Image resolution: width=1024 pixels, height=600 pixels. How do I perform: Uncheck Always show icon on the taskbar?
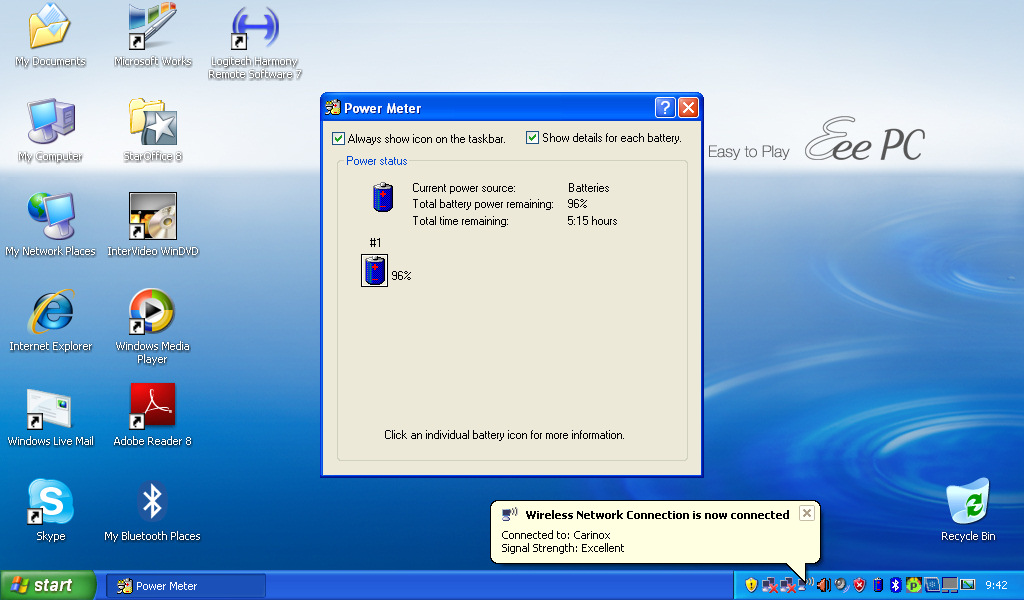338,139
